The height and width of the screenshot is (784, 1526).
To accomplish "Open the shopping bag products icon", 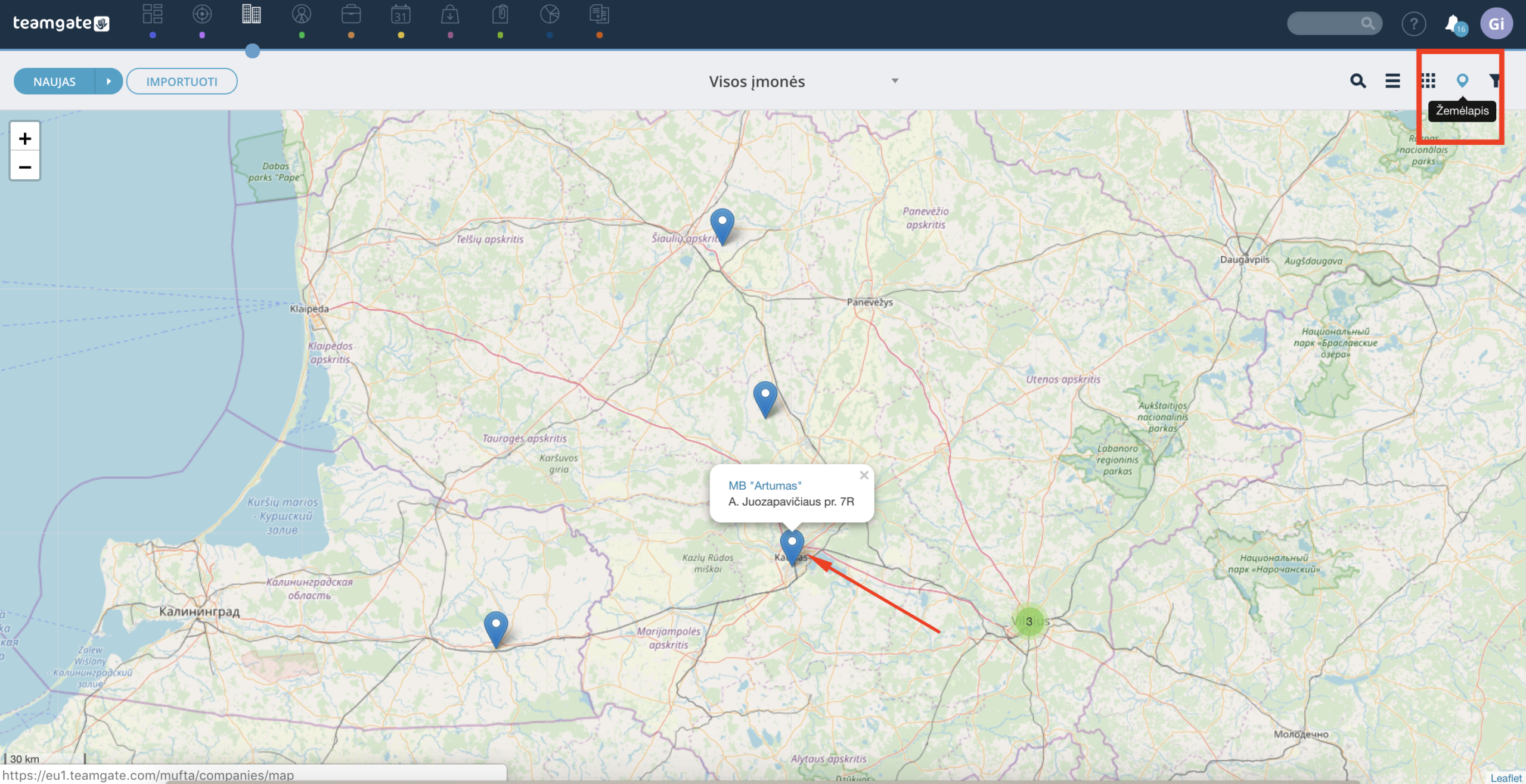I will 450,14.
